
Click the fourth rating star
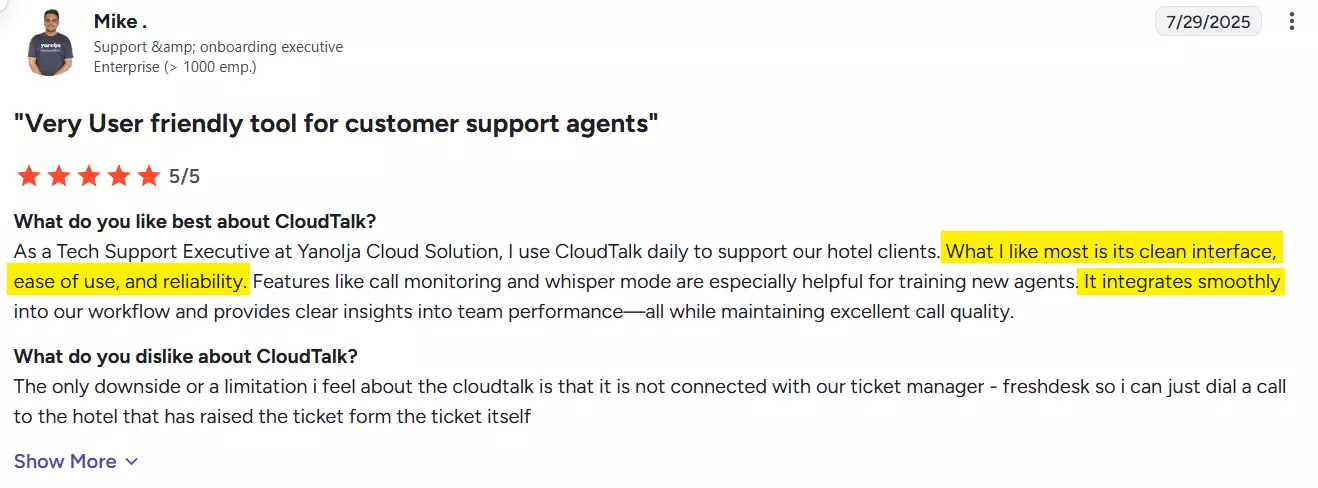[118, 177]
